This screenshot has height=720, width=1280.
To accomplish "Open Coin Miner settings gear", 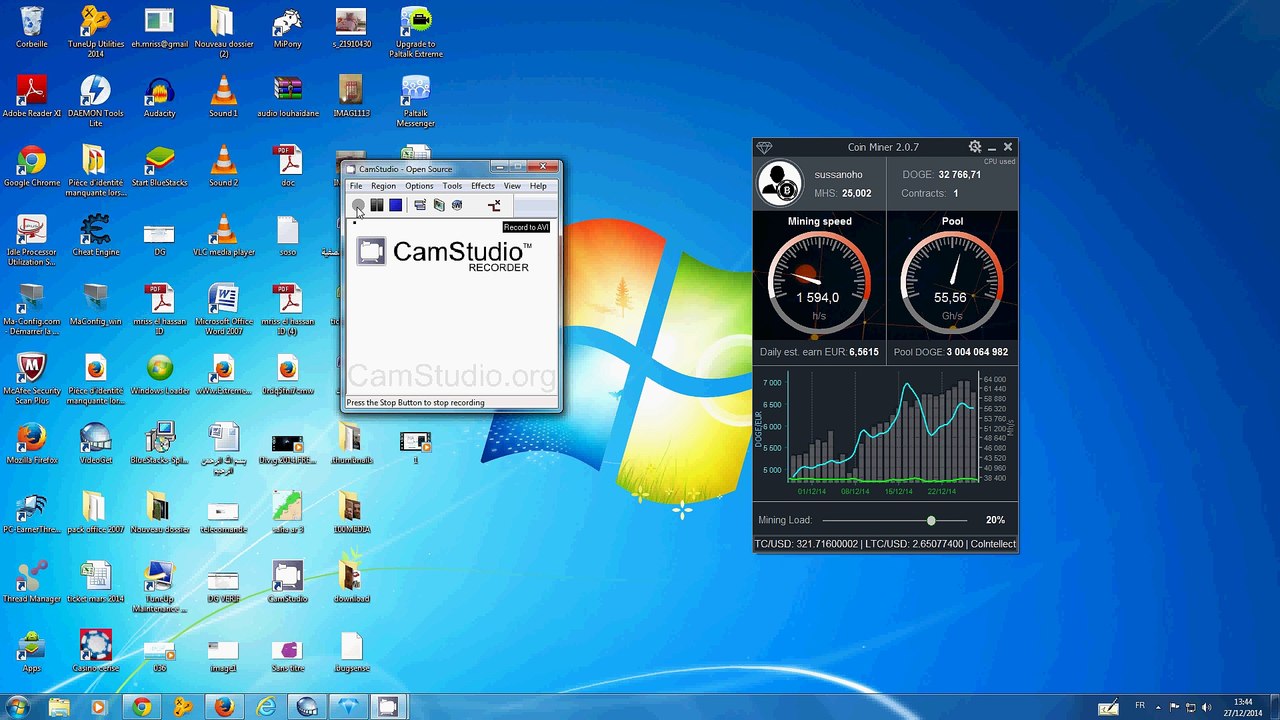I will point(975,147).
